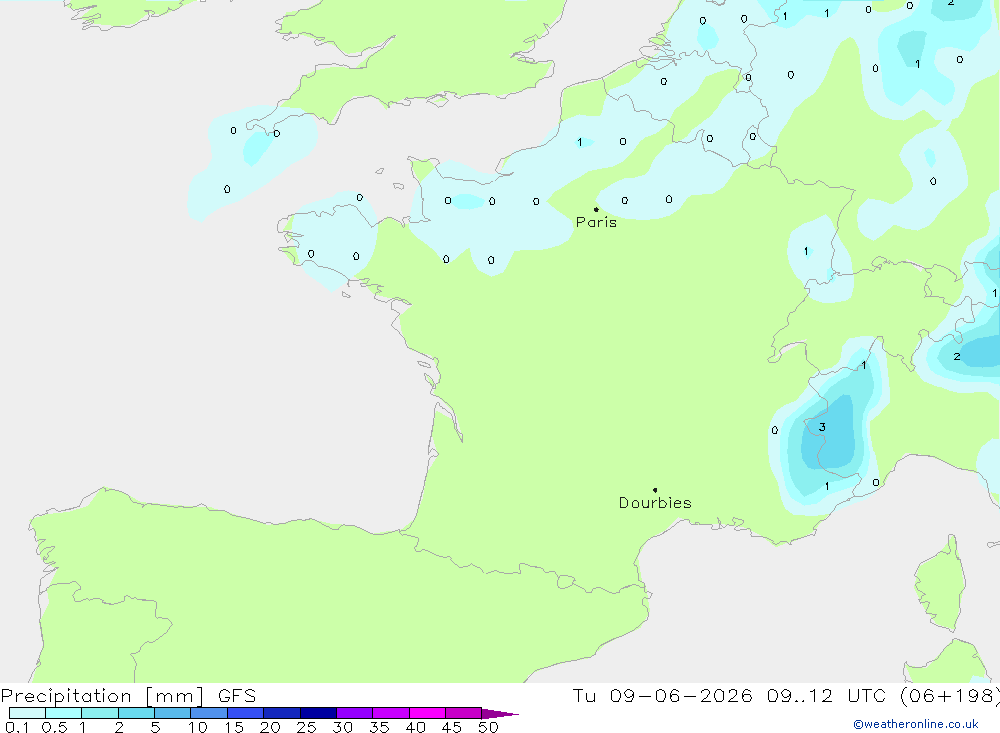Click the 20 mm dark blue legend swatch

281,713
